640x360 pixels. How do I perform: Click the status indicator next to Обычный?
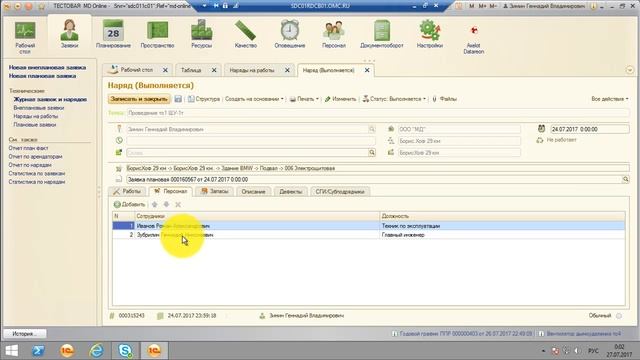619,316
